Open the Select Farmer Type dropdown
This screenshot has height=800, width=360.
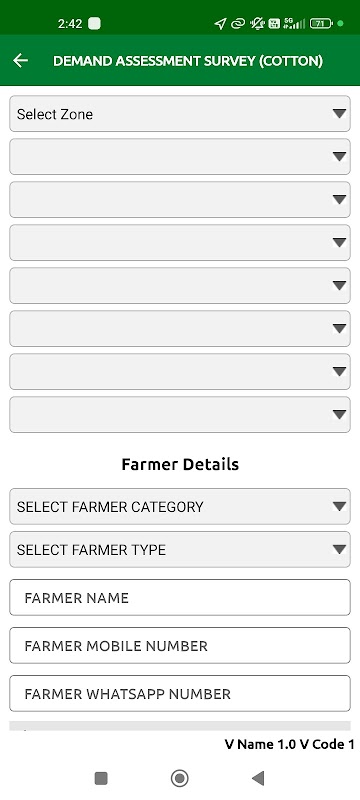point(180,549)
